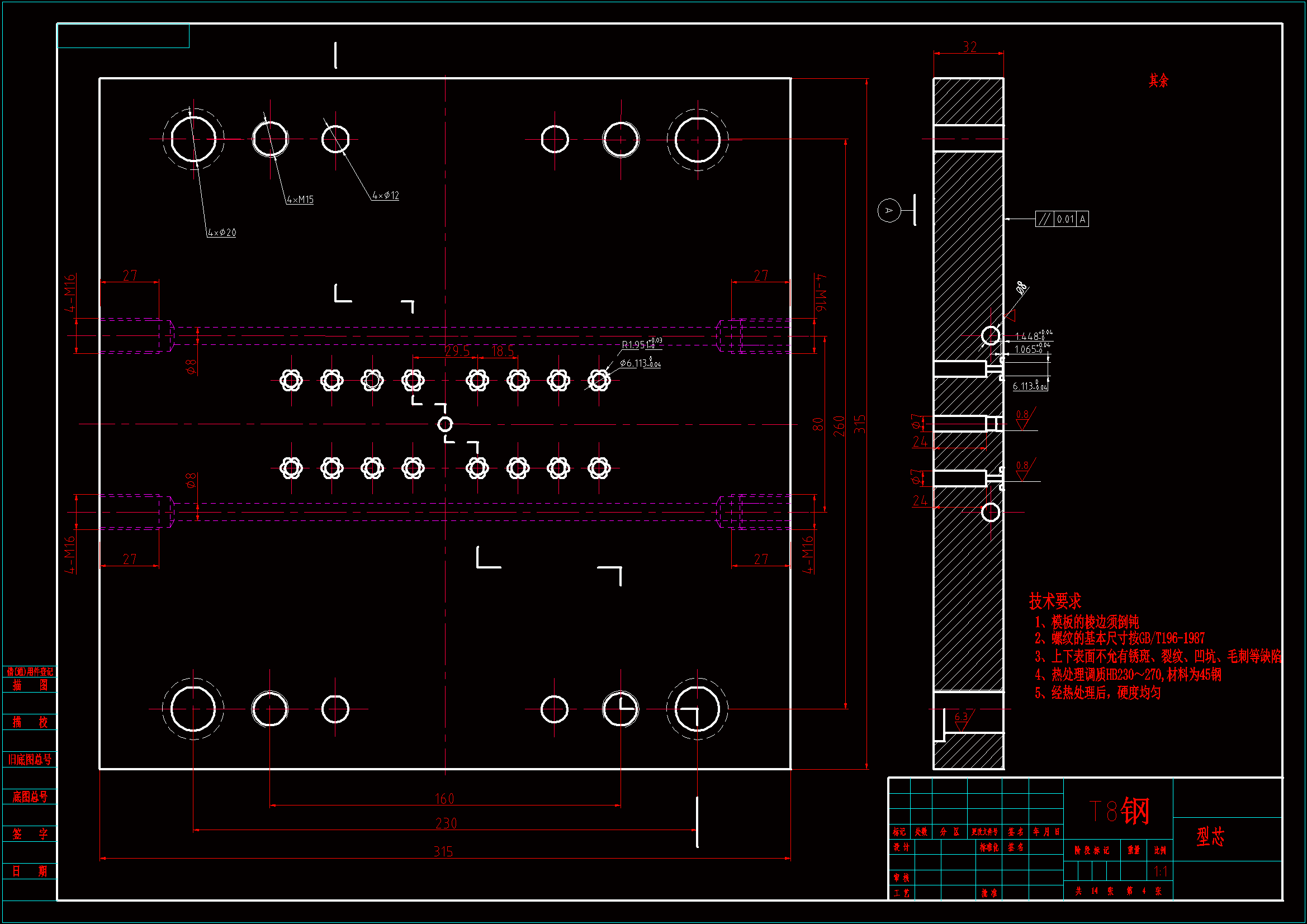Select the 其余 text at top right
Image resolution: width=1307 pixels, height=924 pixels.
tap(1158, 81)
